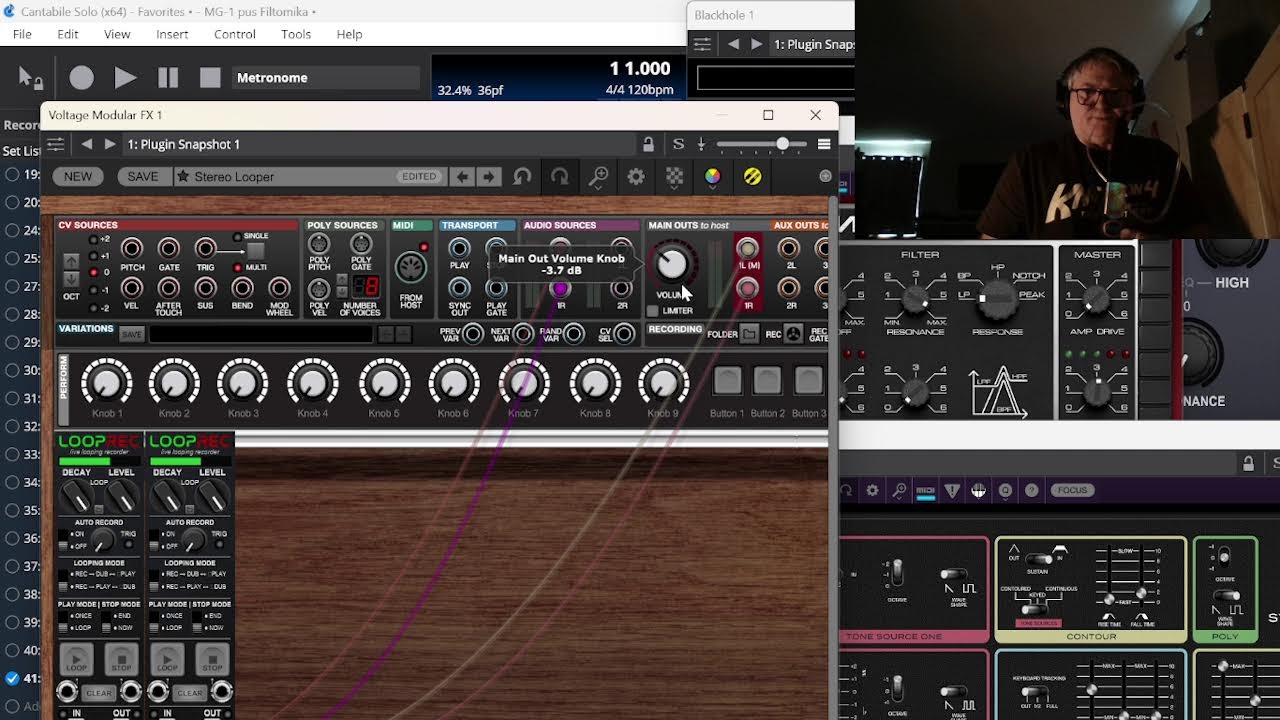
Task: Click Main Out Volume knob
Action: coord(672,264)
